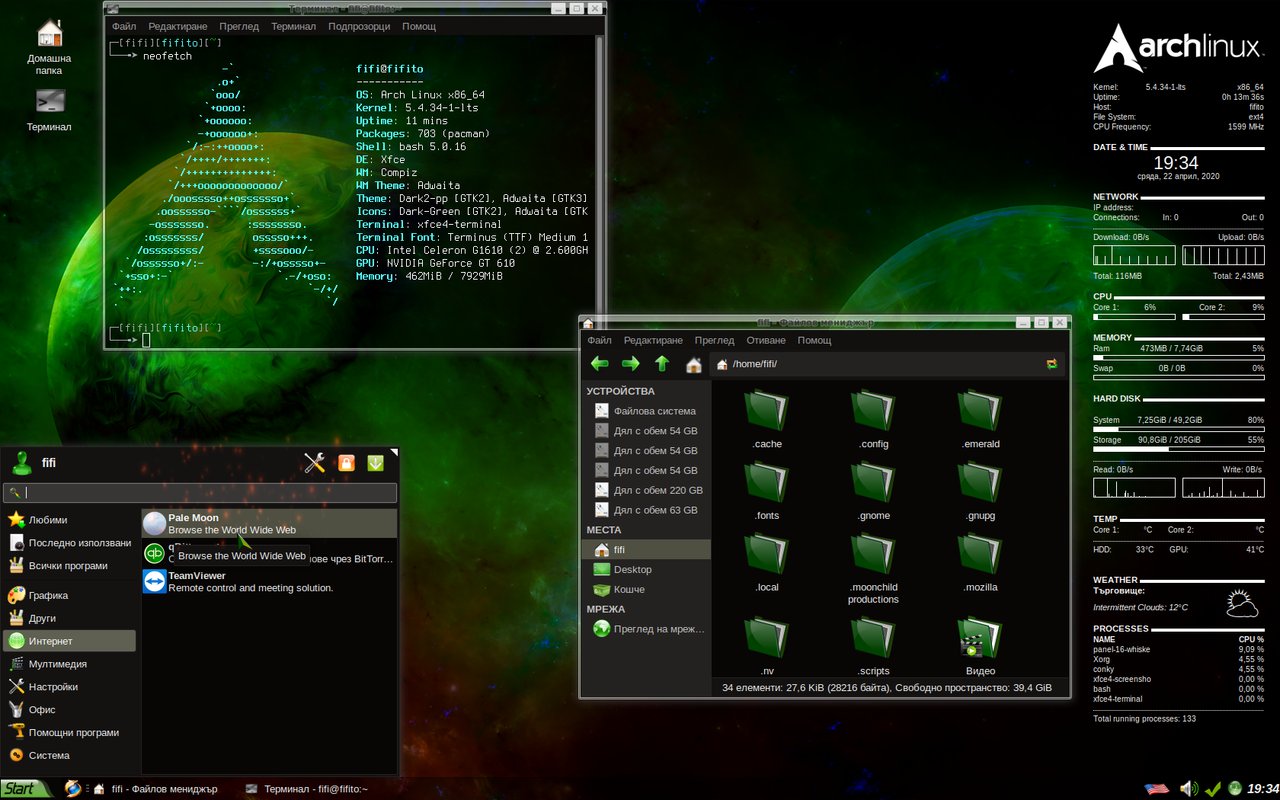This screenshot has height=800, width=1280.
Task: Lock the screen with the orange padlock icon
Action: pos(346,462)
